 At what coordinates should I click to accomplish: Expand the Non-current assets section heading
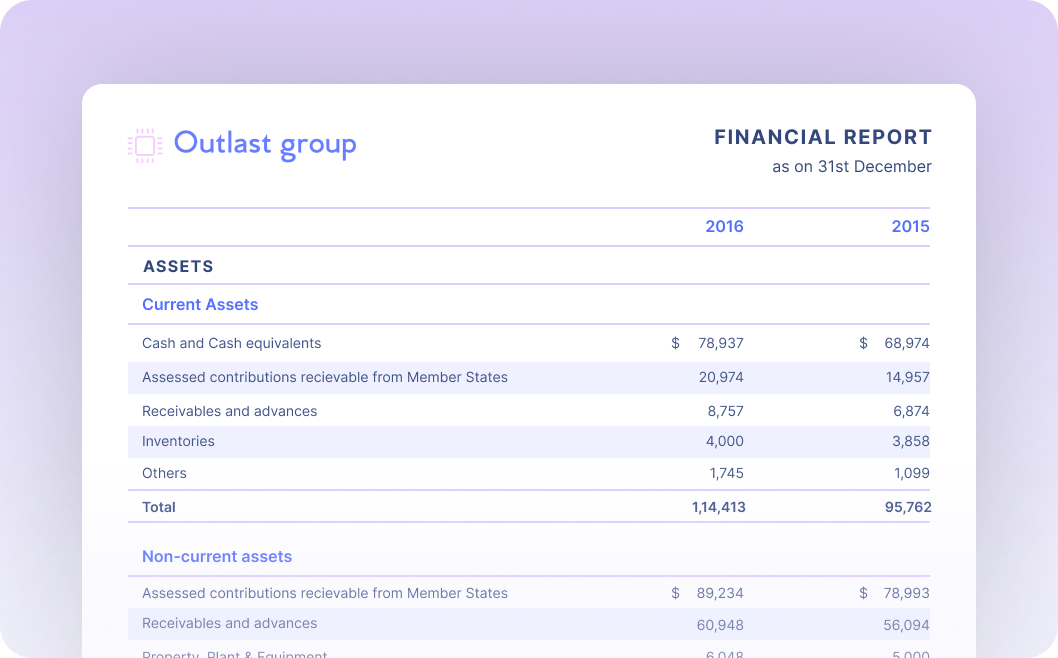click(x=217, y=557)
